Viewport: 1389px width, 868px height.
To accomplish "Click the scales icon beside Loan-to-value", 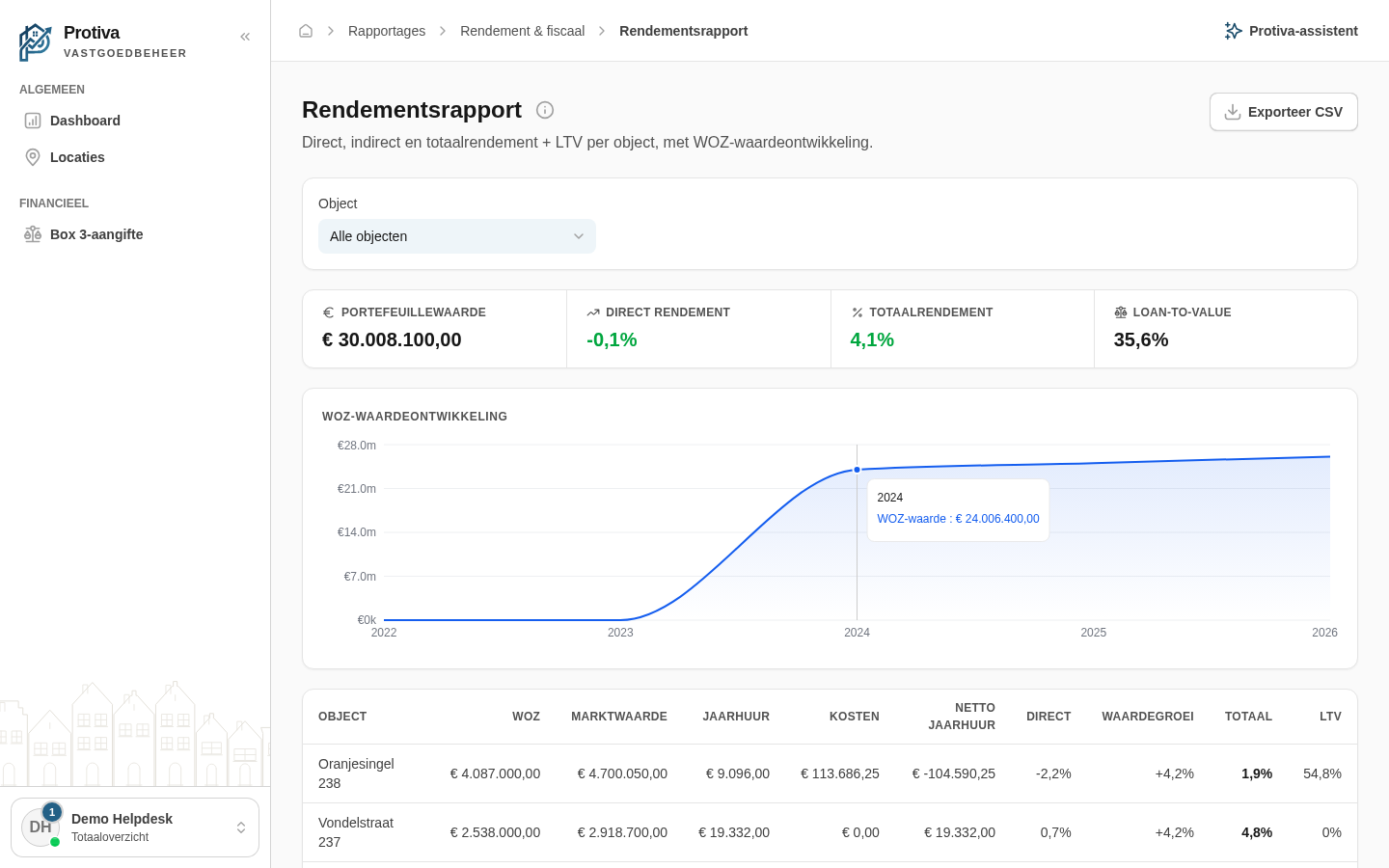I will (1121, 312).
